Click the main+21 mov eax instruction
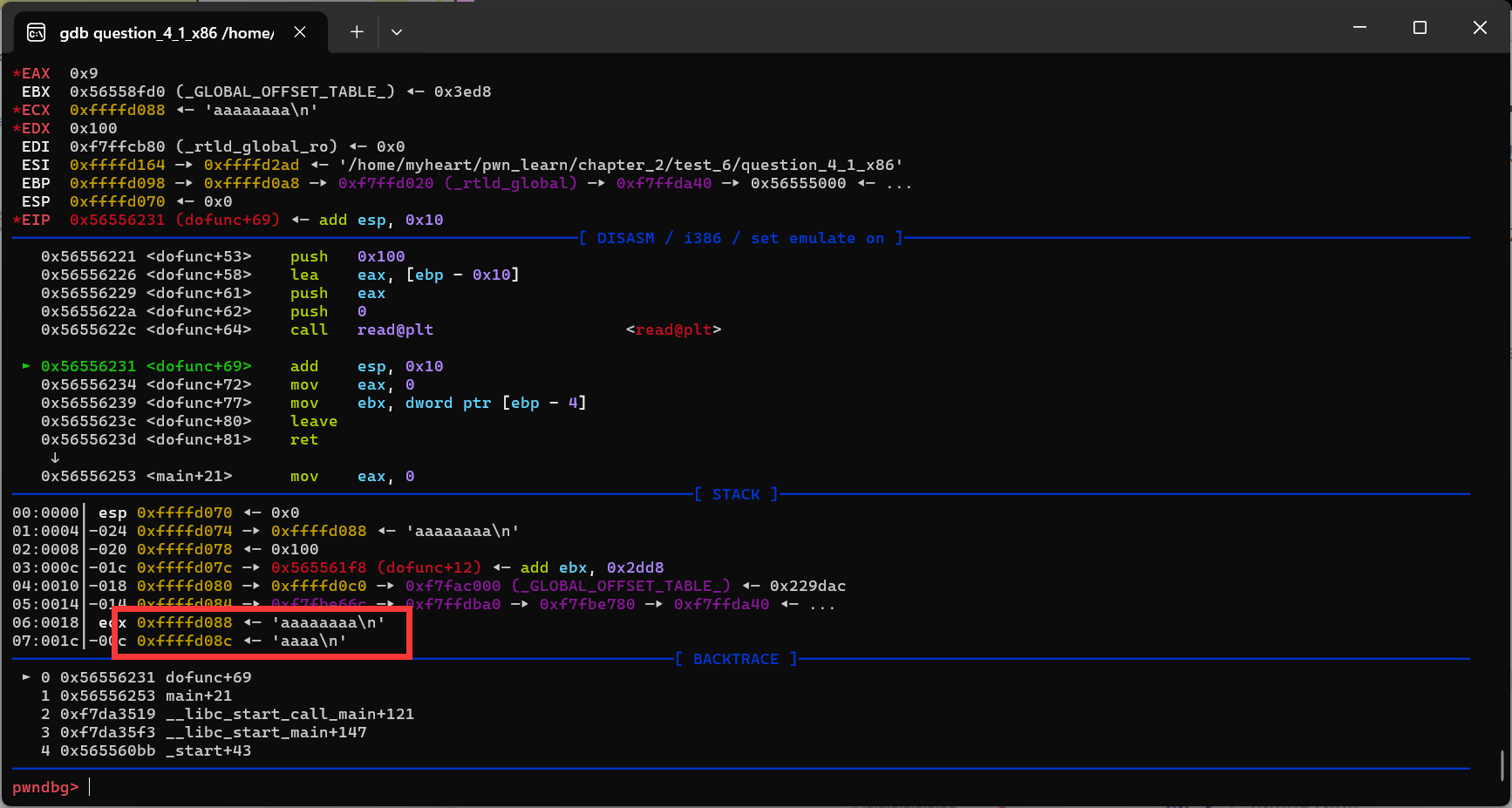 pos(228,476)
